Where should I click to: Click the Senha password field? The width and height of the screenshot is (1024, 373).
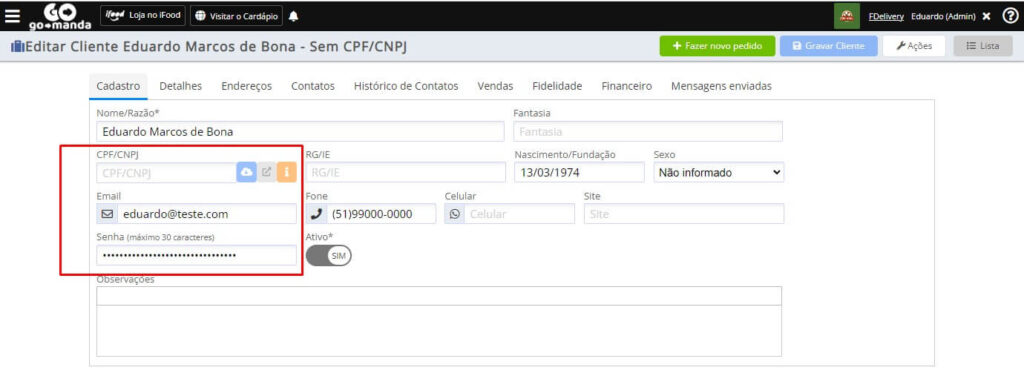point(196,255)
